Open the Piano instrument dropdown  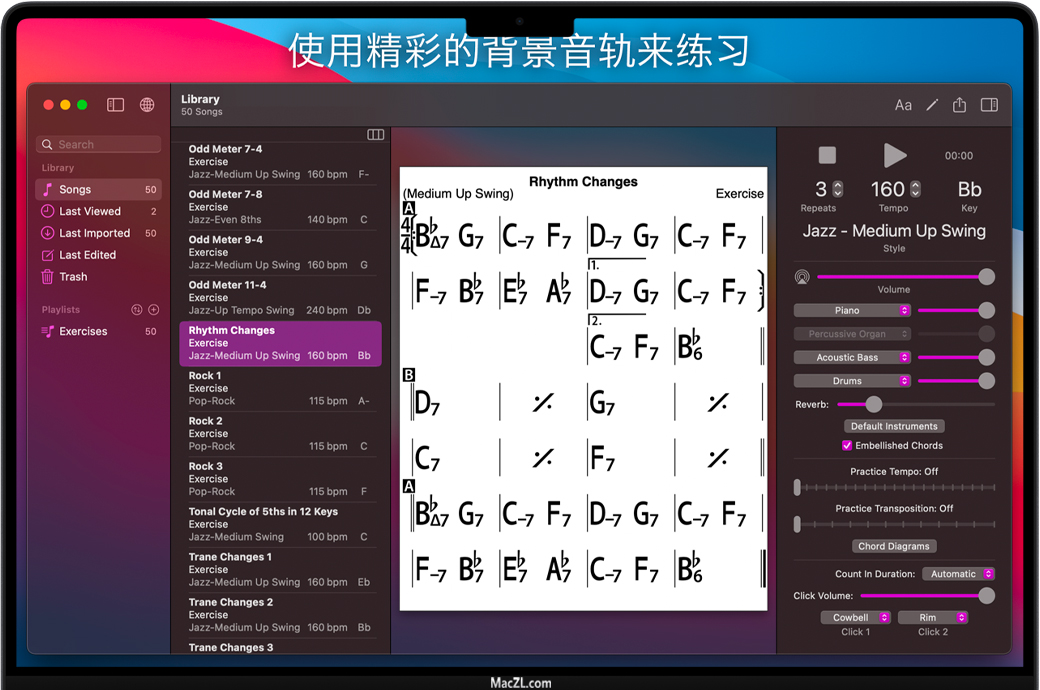point(852,310)
